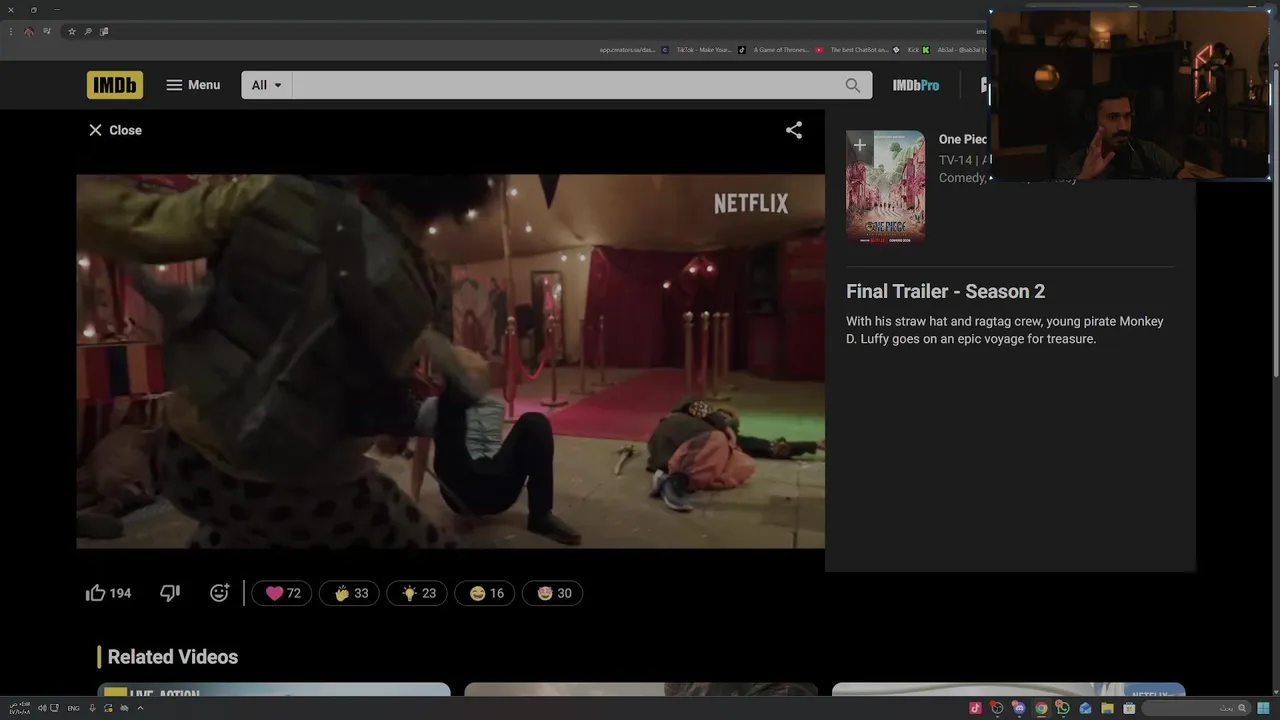Open the Live Action related video thumbnail

point(274,689)
